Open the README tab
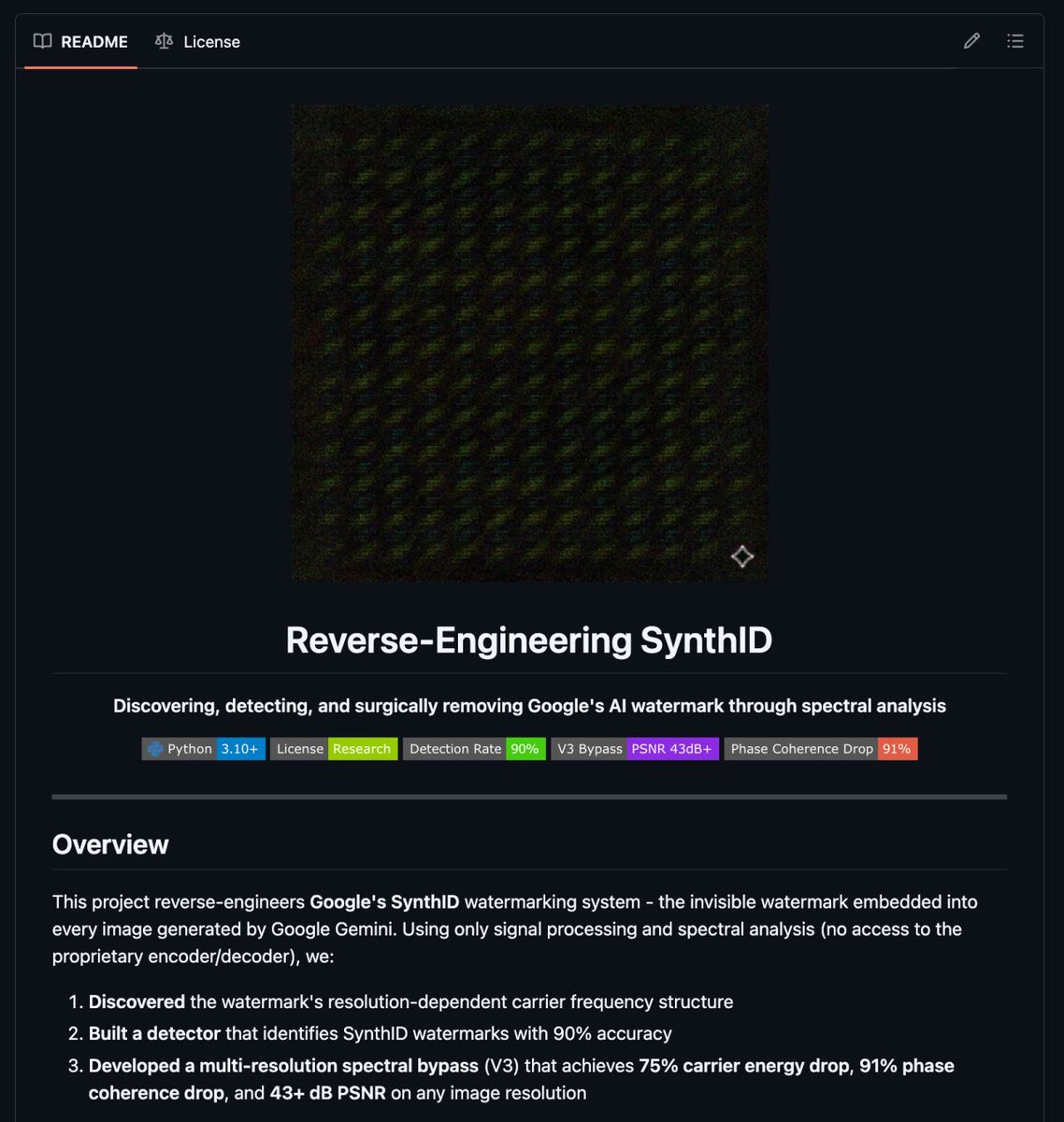The image size is (1064, 1122). (x=80, y=41)
